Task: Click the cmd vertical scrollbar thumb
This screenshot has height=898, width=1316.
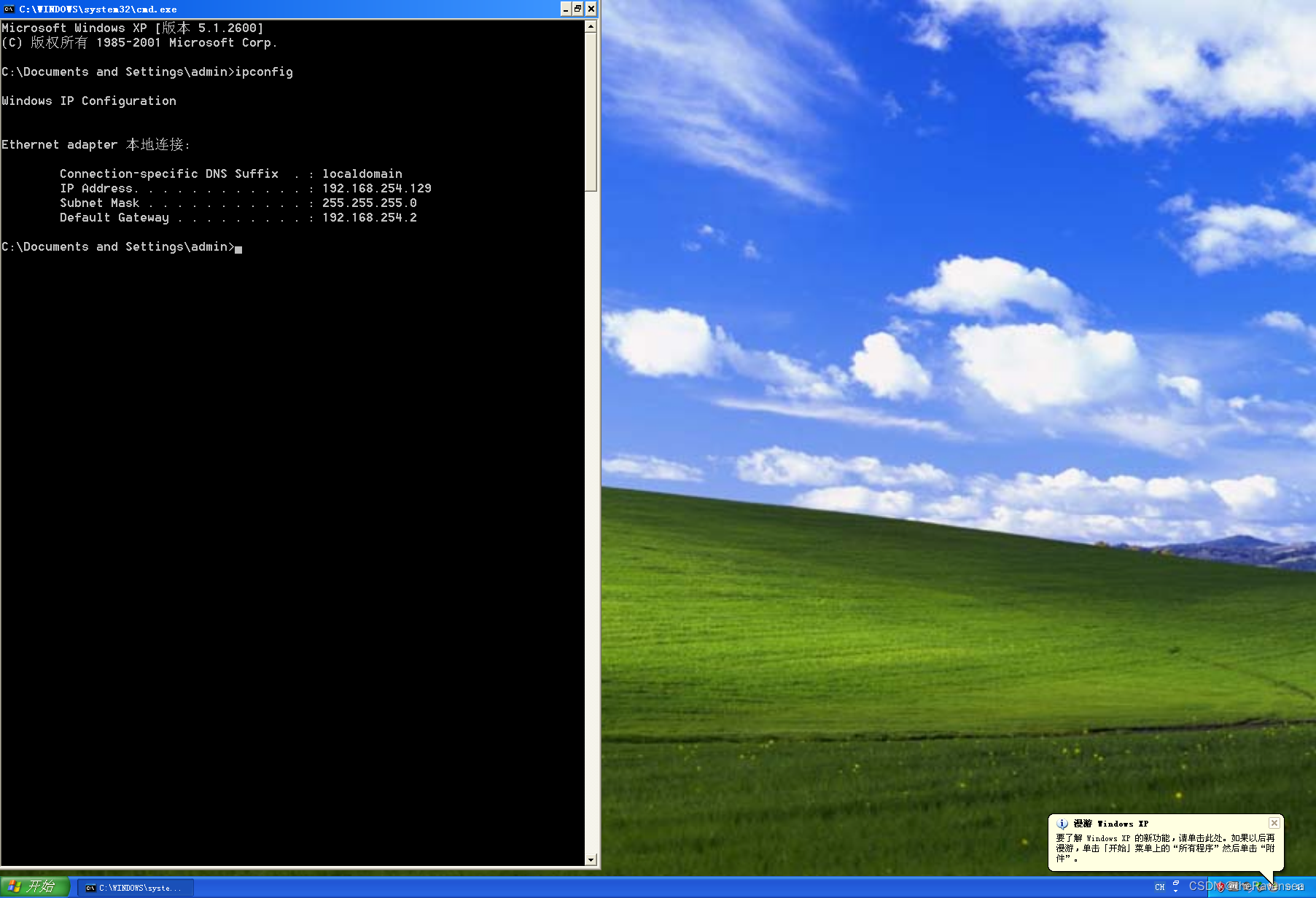Action: (x=591, y=112)
